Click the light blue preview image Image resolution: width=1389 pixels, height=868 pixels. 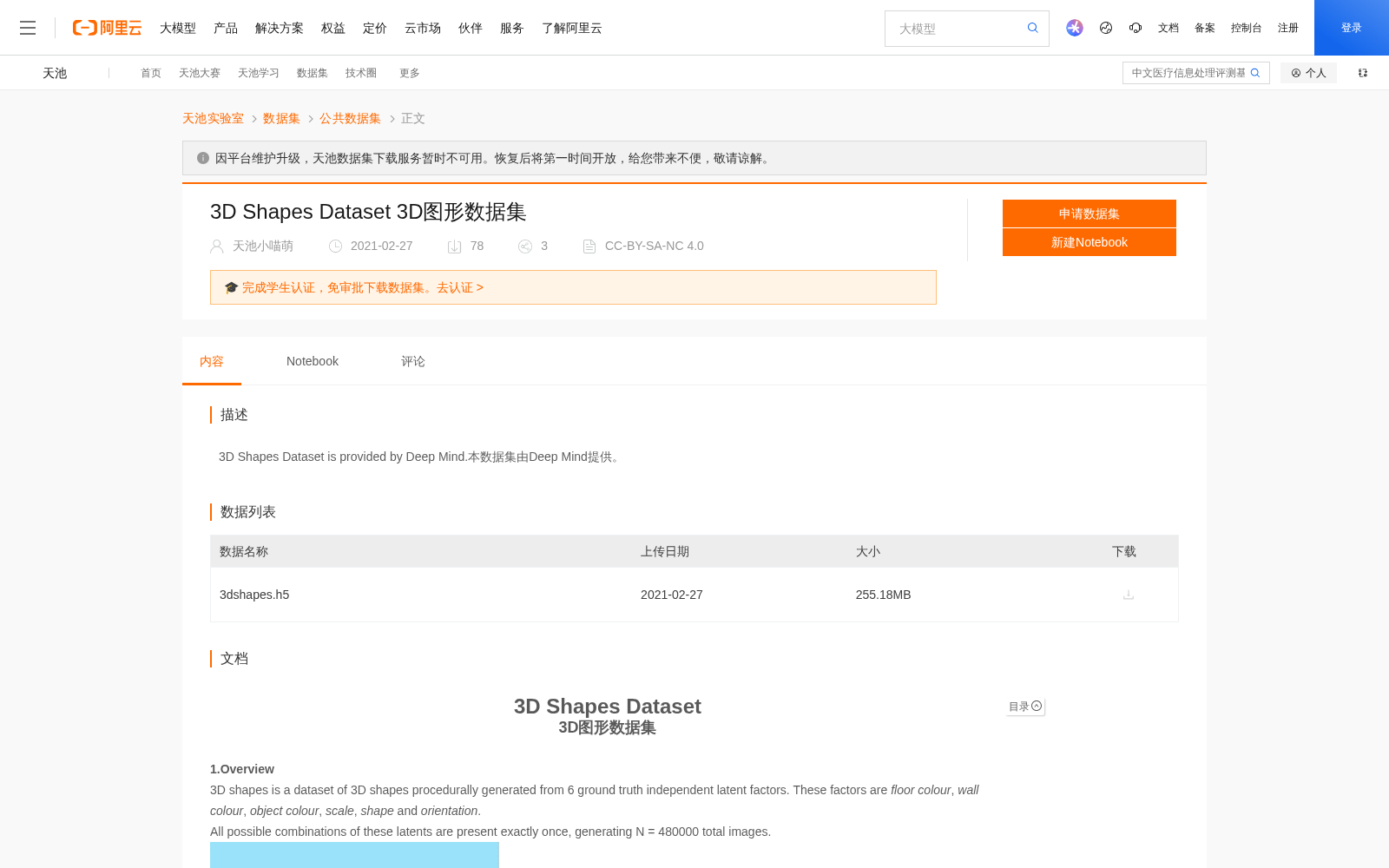point(354,855)
